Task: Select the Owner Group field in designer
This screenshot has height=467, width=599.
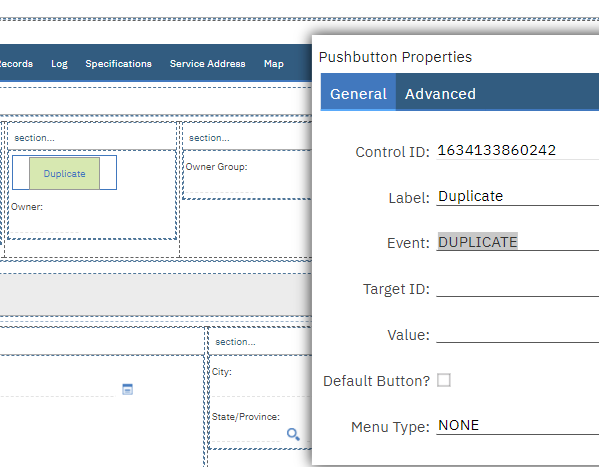Action: click(247, 178)
